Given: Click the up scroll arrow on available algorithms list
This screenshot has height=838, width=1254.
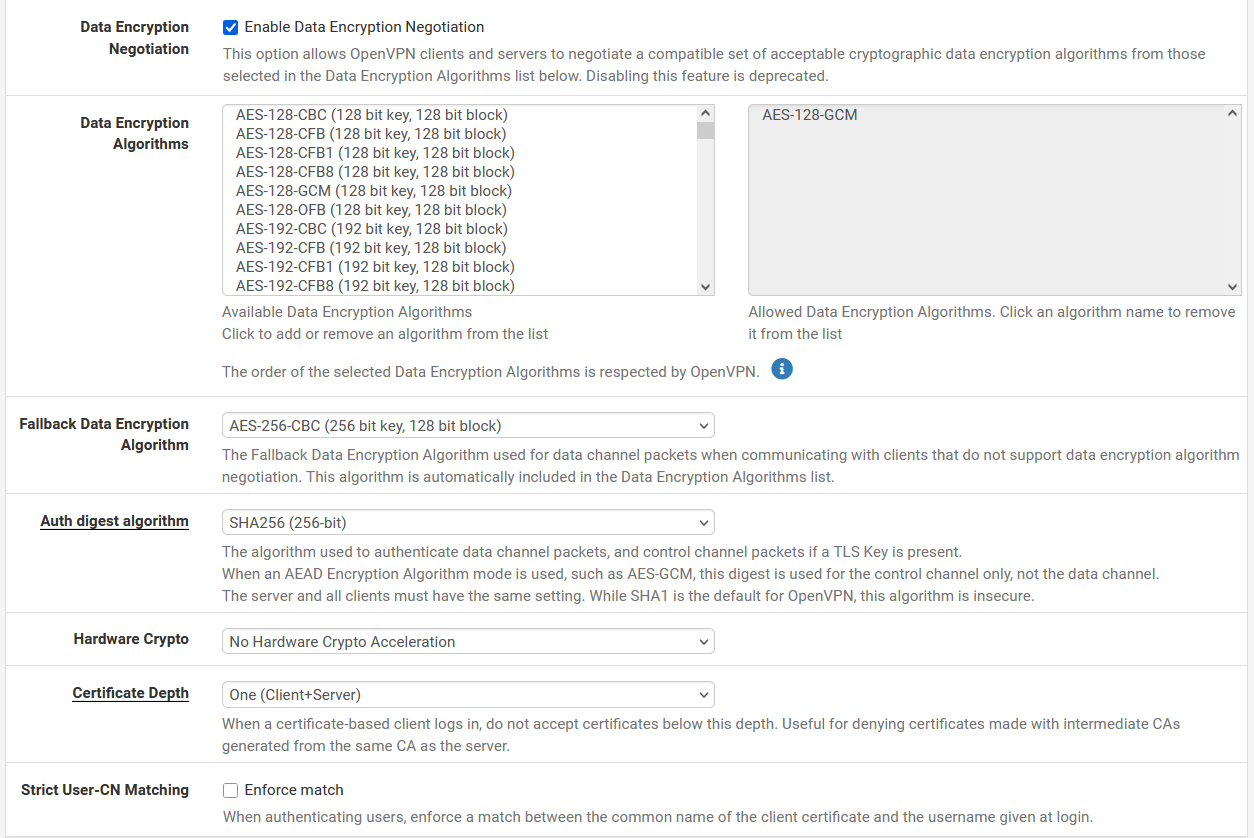Looking at the screenshot, I should coord(706,112).
